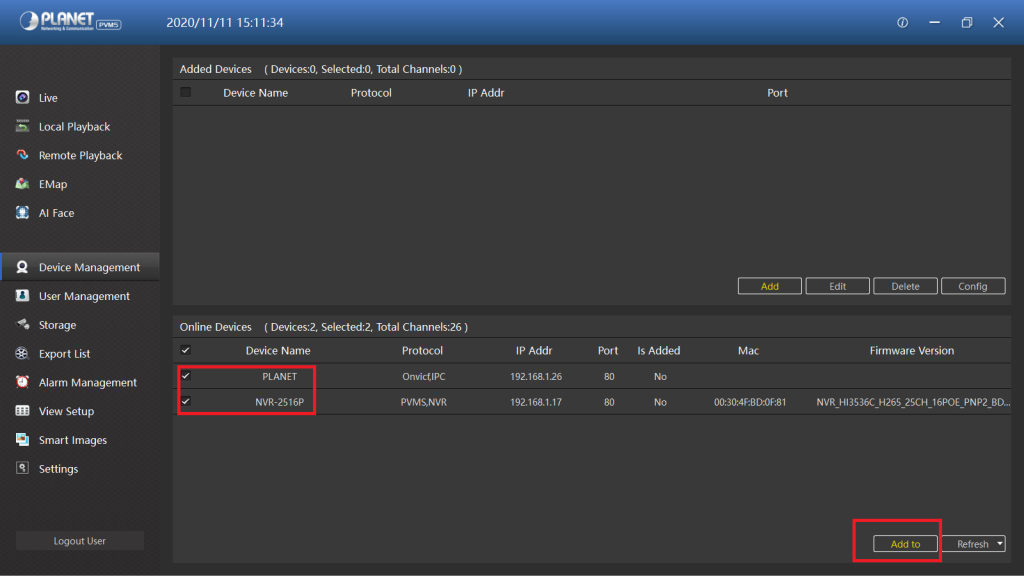The image size is (1024, 577).
Task: Click IP Addr header in Online Devices
Action: tap(534, 351)
